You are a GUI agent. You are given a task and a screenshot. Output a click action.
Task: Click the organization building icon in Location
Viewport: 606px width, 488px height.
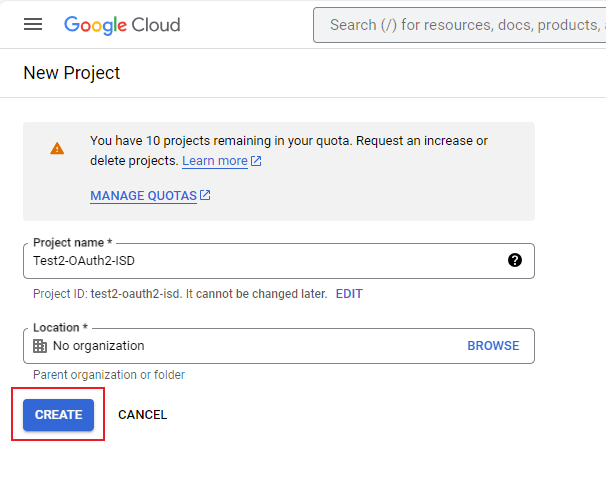(40, 346)
